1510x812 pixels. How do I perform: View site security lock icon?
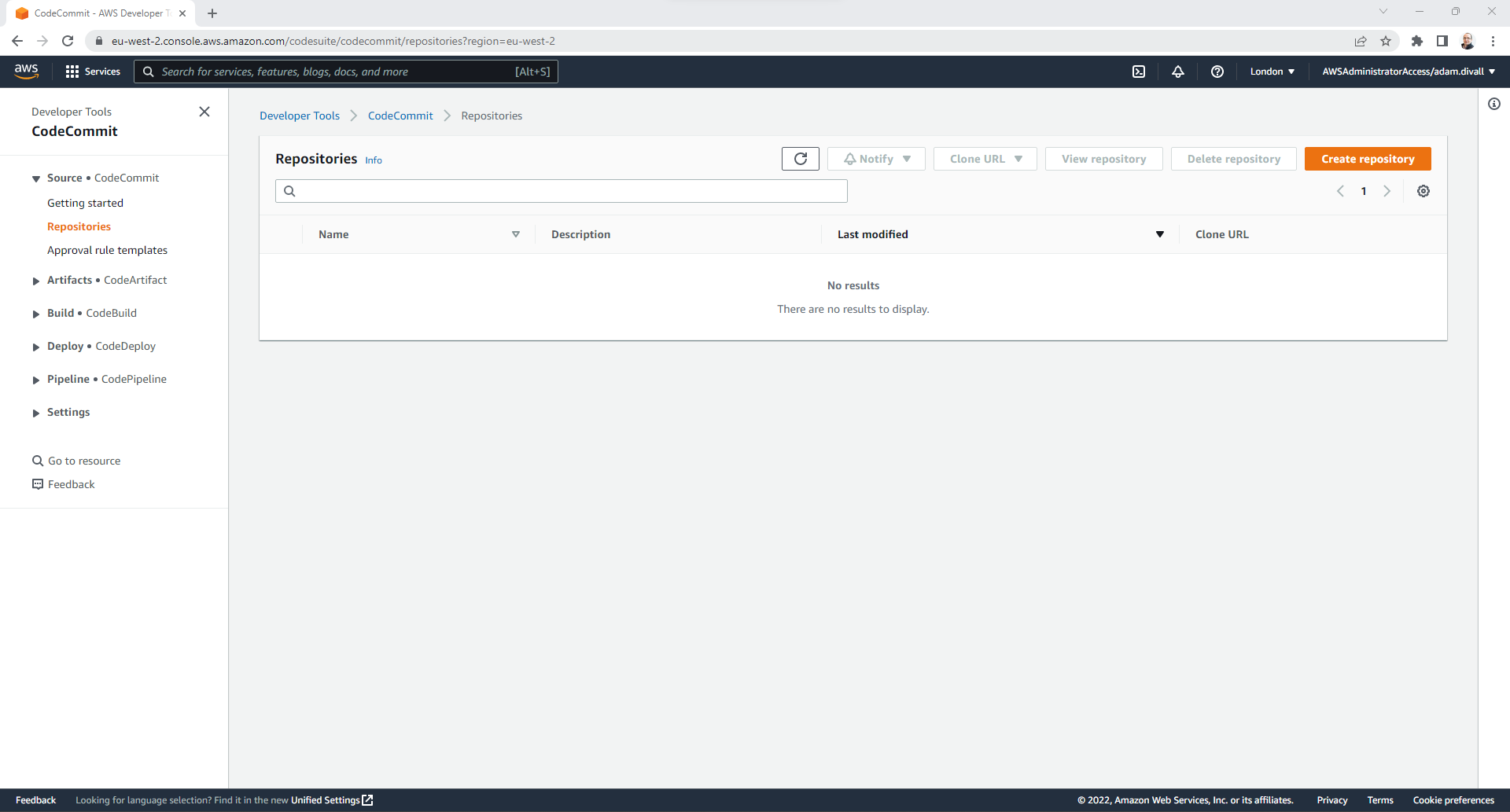point(99,41)
